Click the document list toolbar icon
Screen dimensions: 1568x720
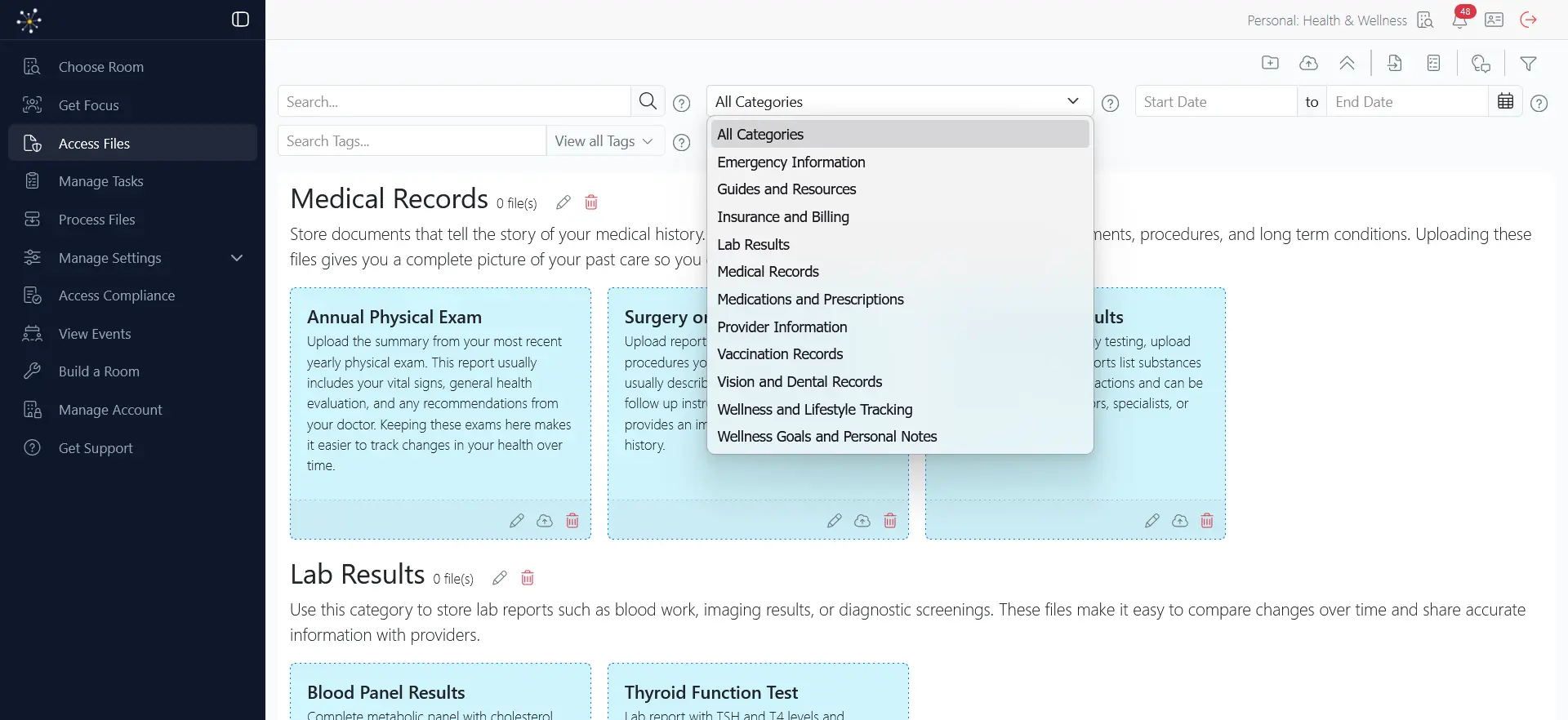pyautogui.click(x=1433, y=63)
